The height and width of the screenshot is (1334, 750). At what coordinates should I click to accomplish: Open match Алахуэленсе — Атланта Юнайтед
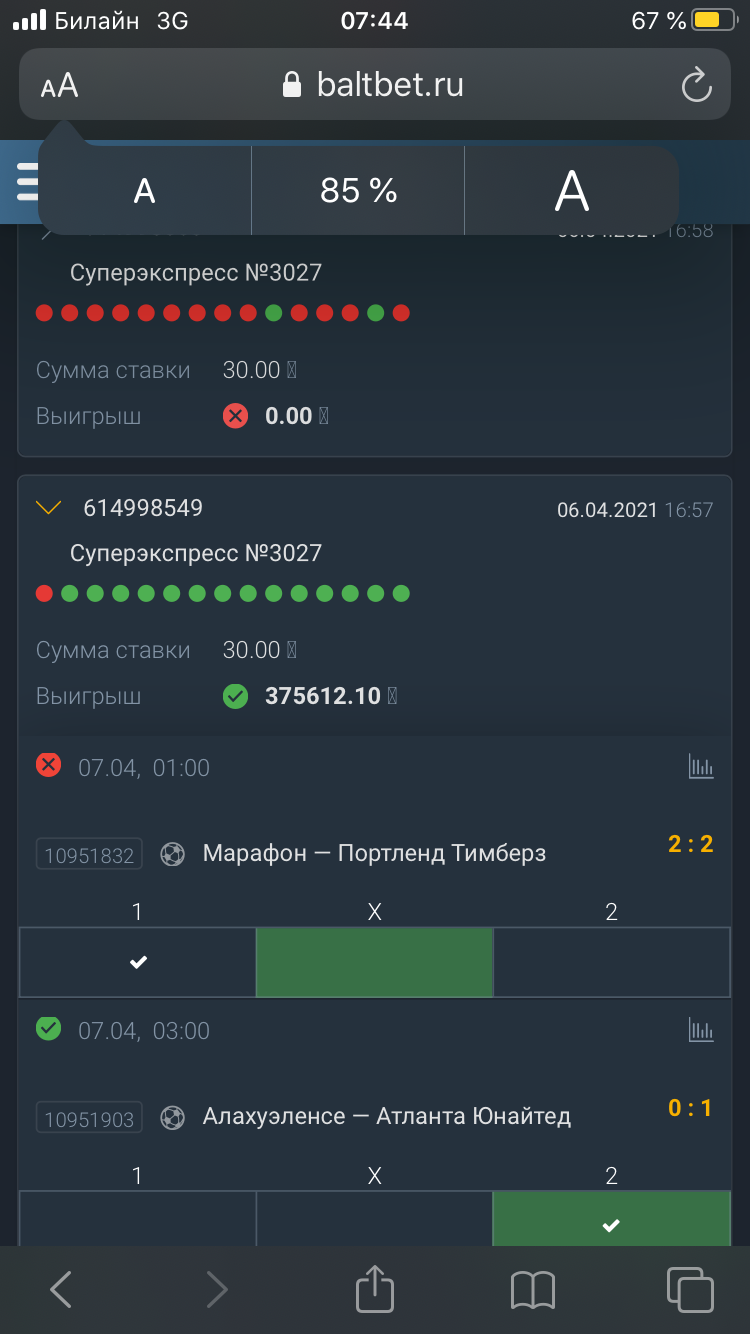pos(387,1116)
